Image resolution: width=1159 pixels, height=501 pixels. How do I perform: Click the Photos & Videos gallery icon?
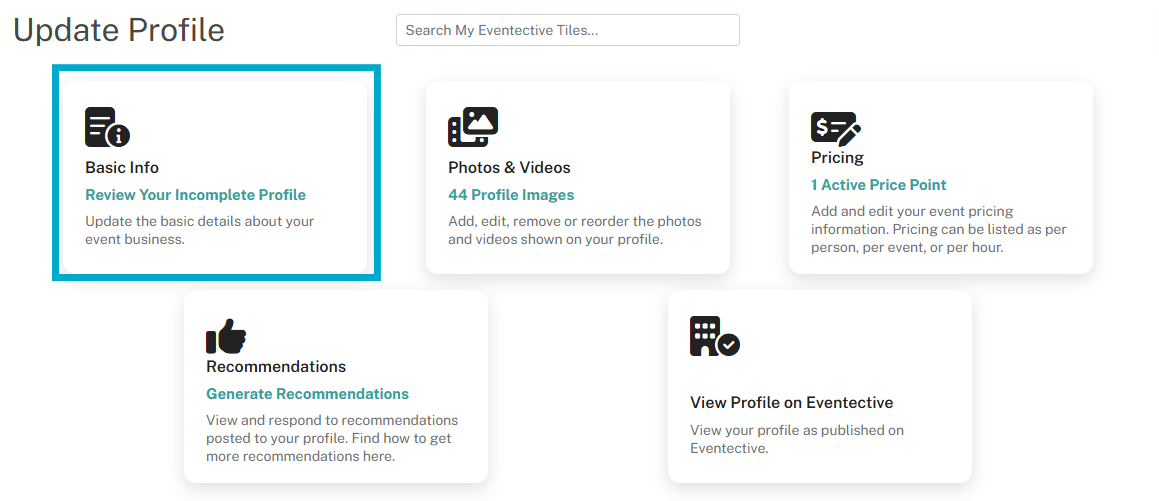click(473, 127)
